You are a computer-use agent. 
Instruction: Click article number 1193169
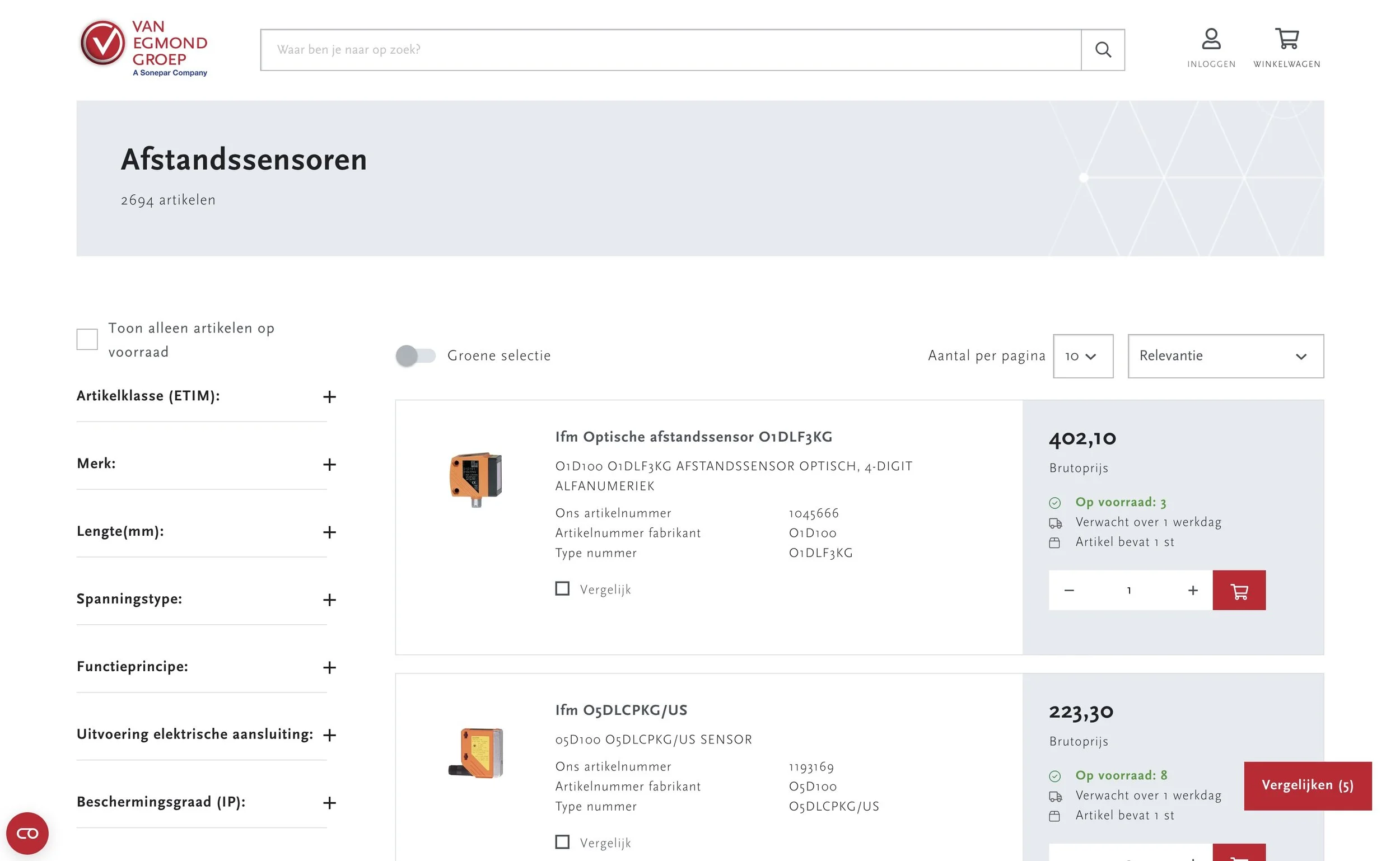(811, 767)
